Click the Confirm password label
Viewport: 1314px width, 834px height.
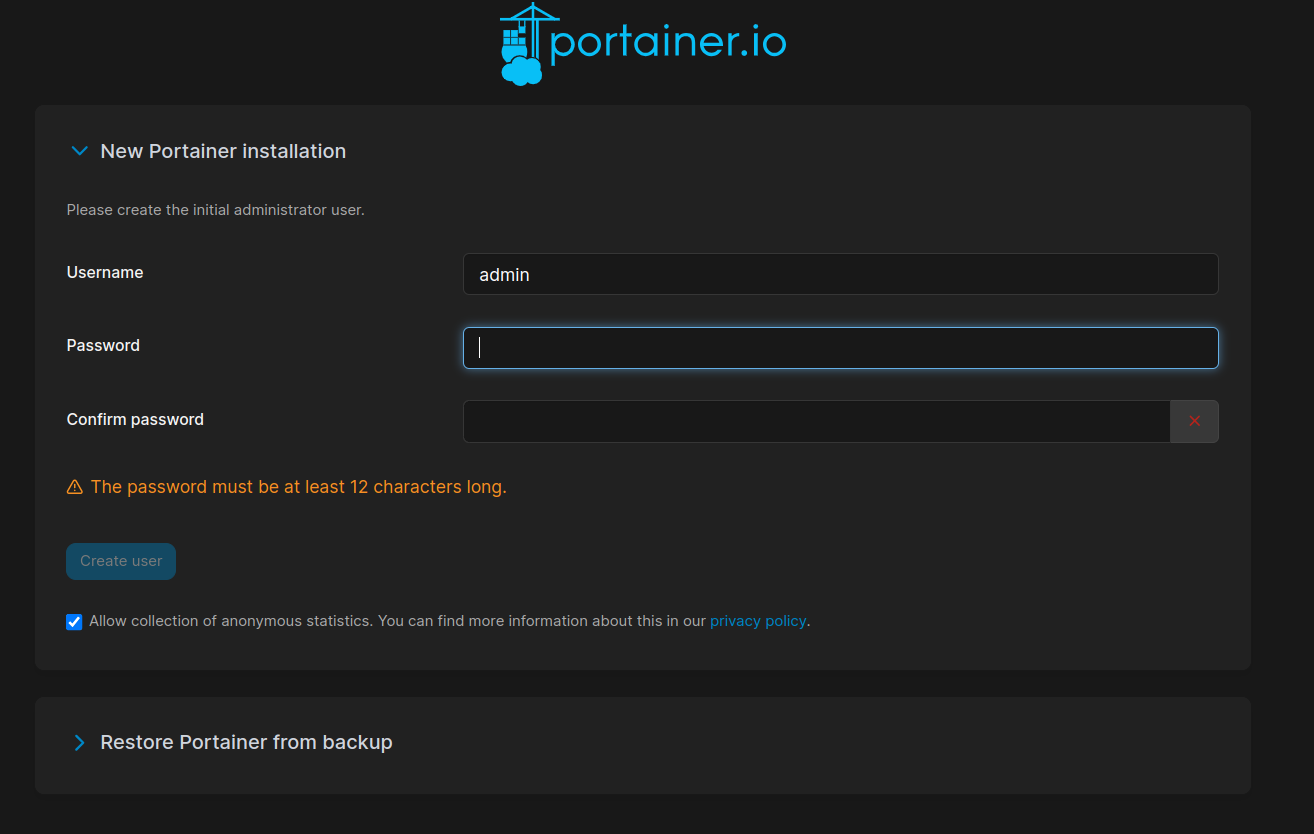(135, 419)
